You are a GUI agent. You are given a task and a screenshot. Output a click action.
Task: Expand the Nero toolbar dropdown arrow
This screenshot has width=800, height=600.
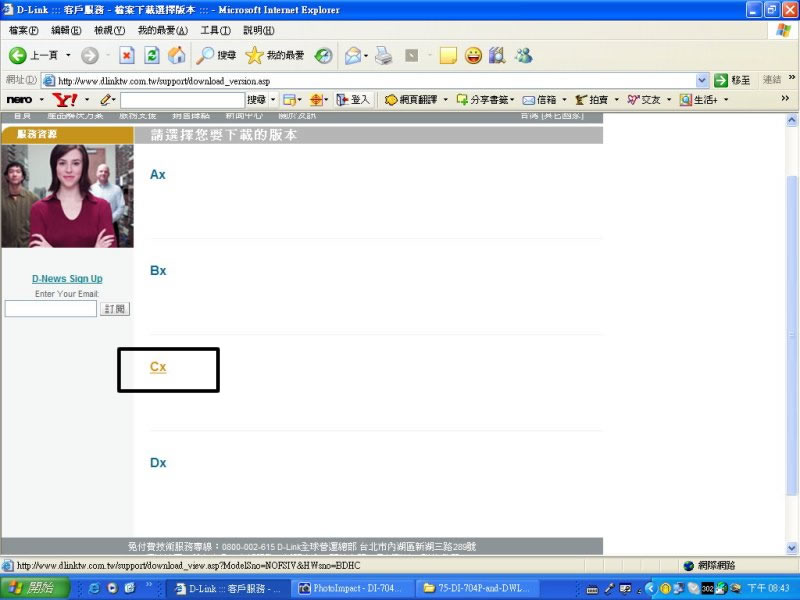tap(41, 99)
